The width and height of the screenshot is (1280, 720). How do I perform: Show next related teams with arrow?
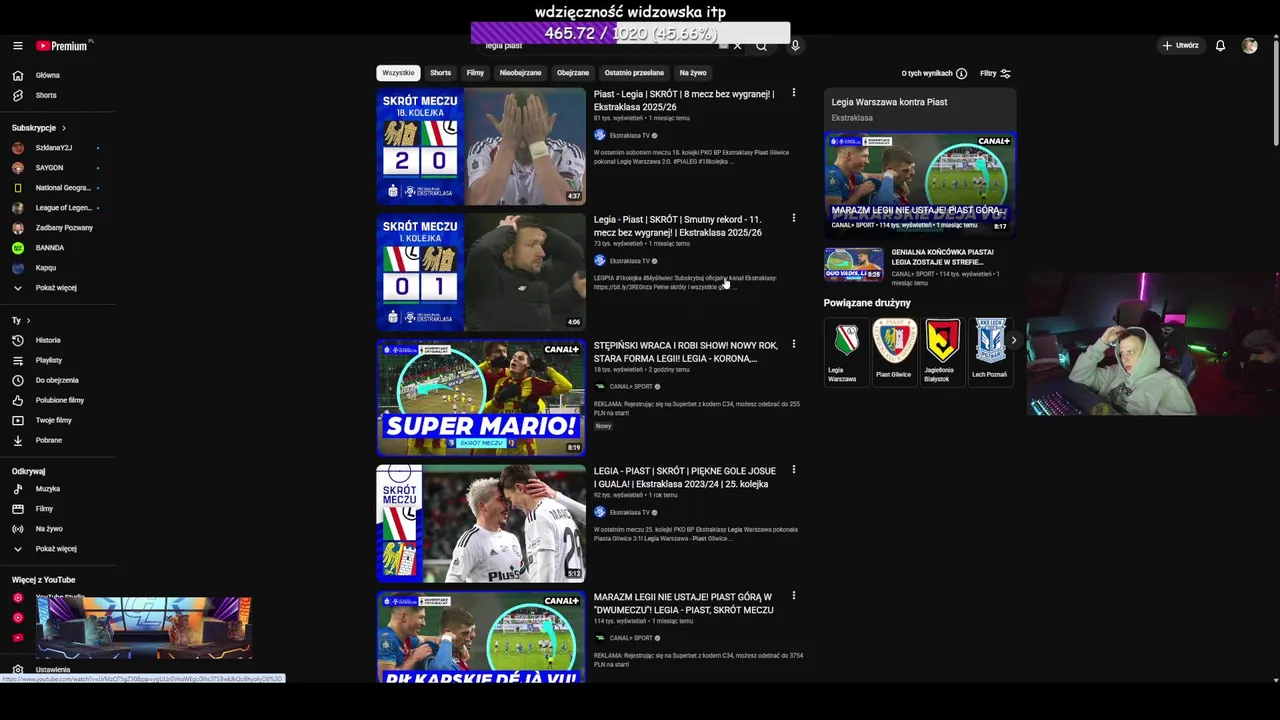pos(1013,341)
